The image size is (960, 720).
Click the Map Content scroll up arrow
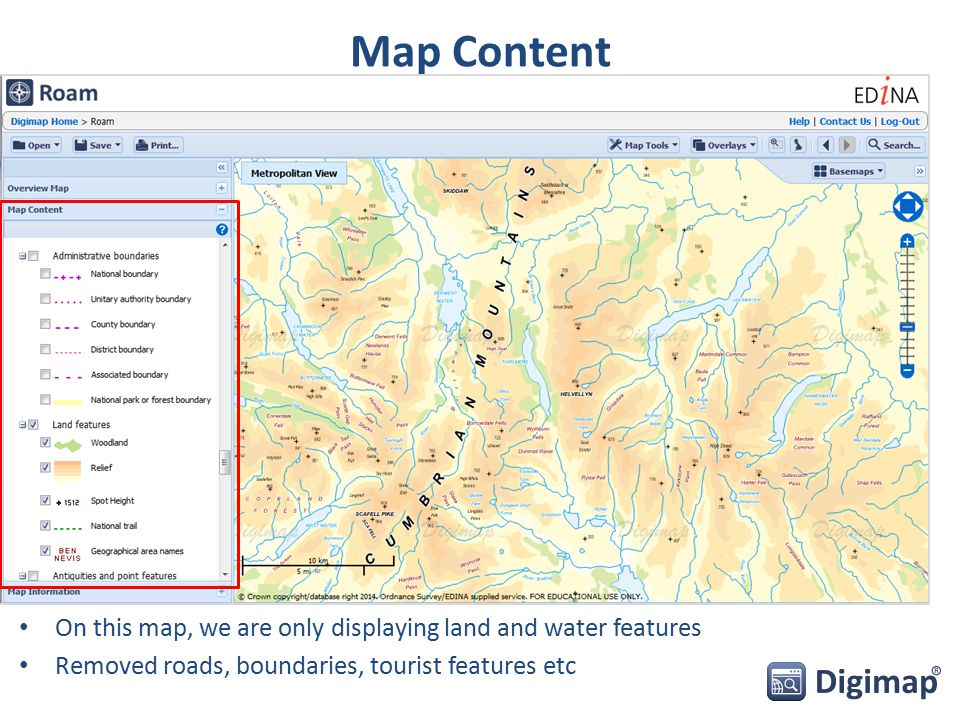[225, 245]
